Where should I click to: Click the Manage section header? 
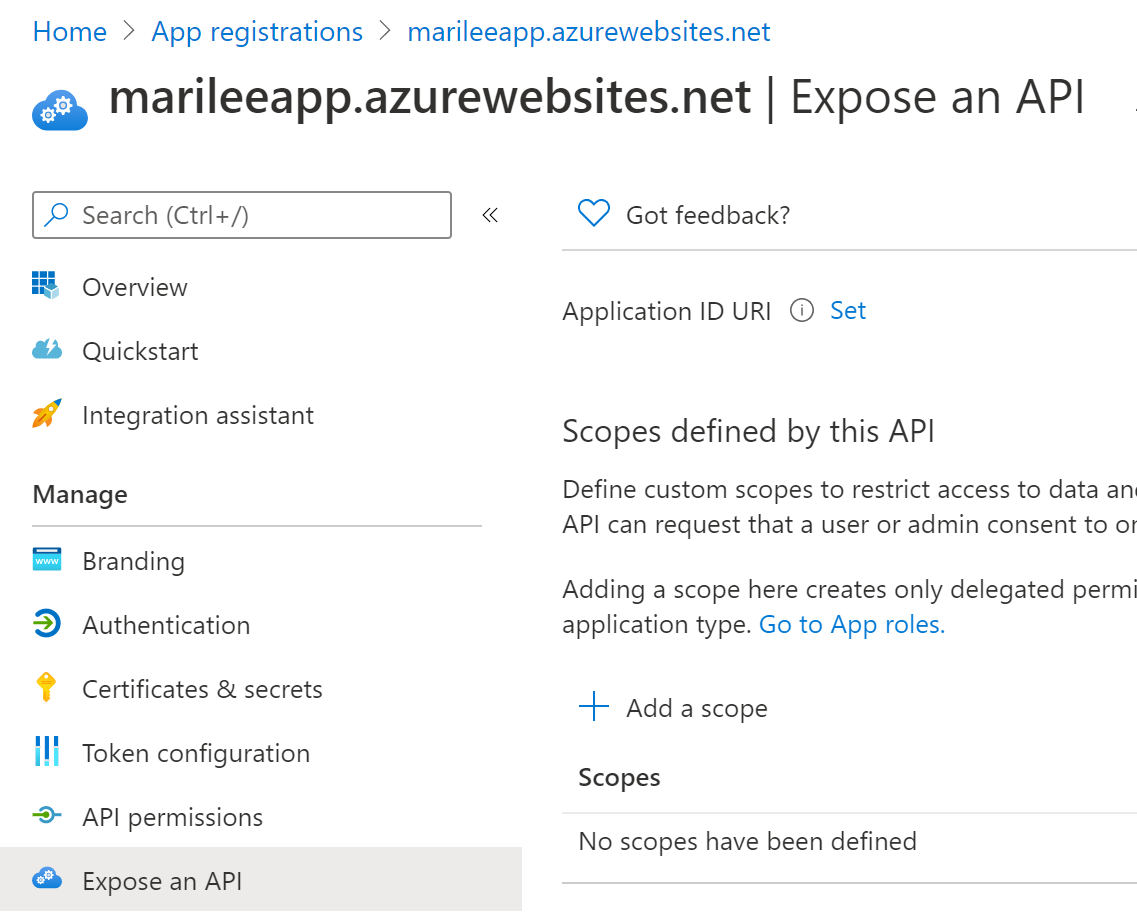[x=80, y=494]
